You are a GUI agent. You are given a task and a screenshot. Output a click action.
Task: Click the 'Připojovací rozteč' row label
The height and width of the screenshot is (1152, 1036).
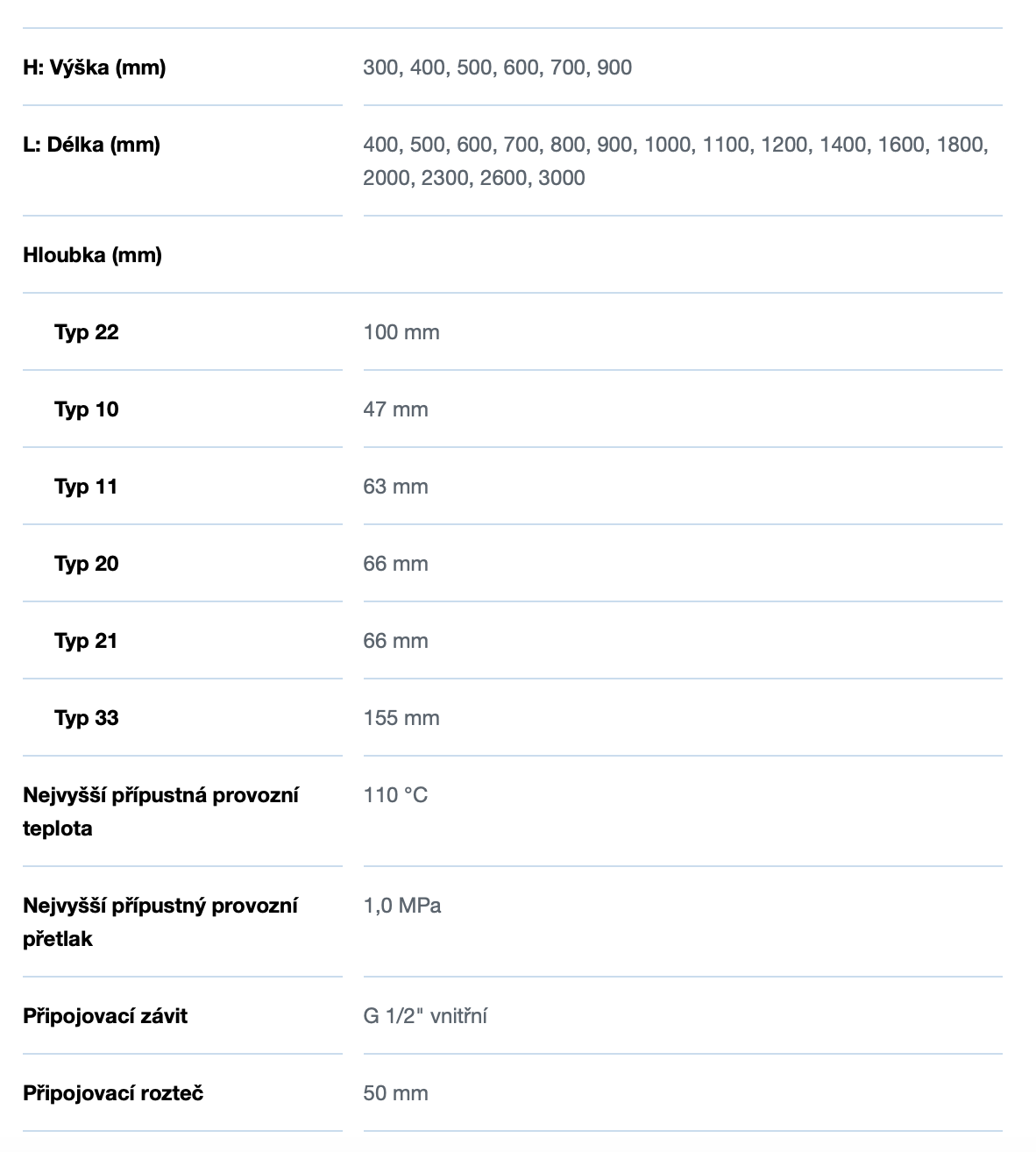pos(113,1093)
